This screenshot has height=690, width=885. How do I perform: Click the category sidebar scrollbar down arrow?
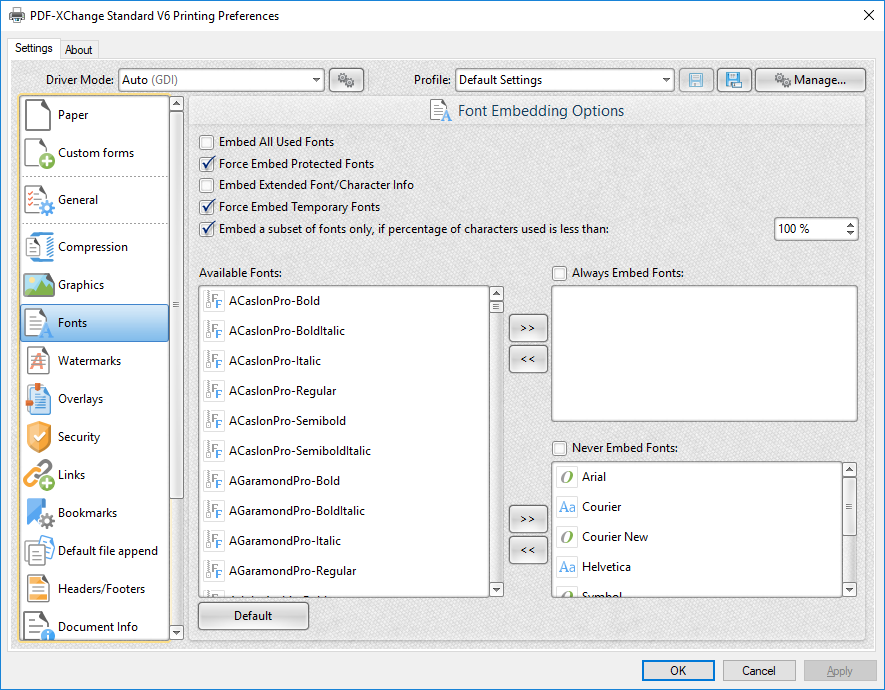177,632
